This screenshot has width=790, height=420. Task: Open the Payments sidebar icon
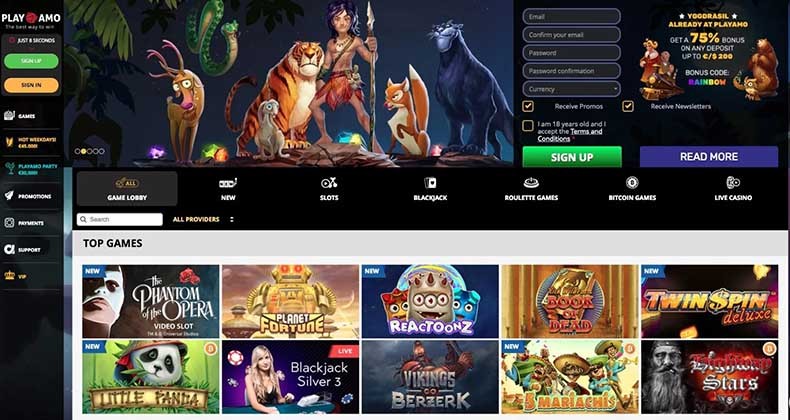coord(9,223)
